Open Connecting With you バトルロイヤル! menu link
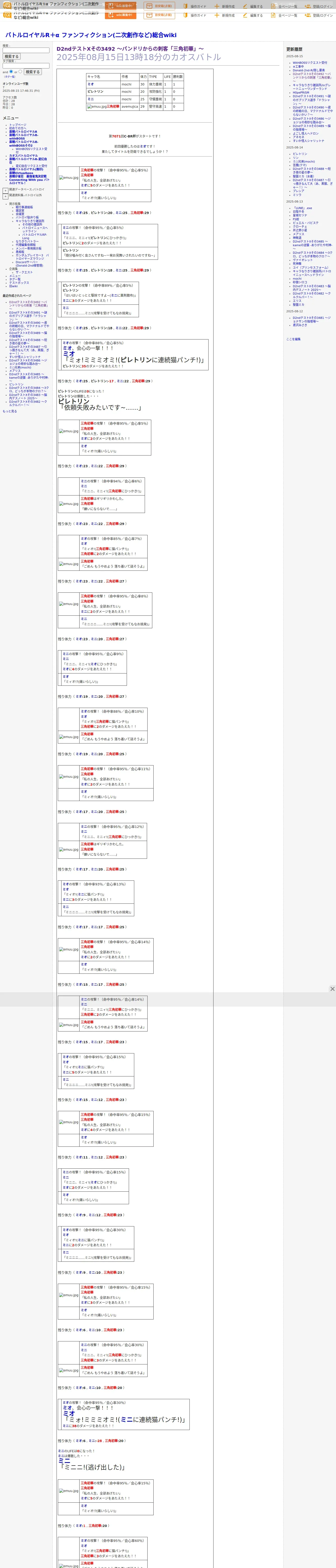336x1568 pixels. (x=29, y=181)
